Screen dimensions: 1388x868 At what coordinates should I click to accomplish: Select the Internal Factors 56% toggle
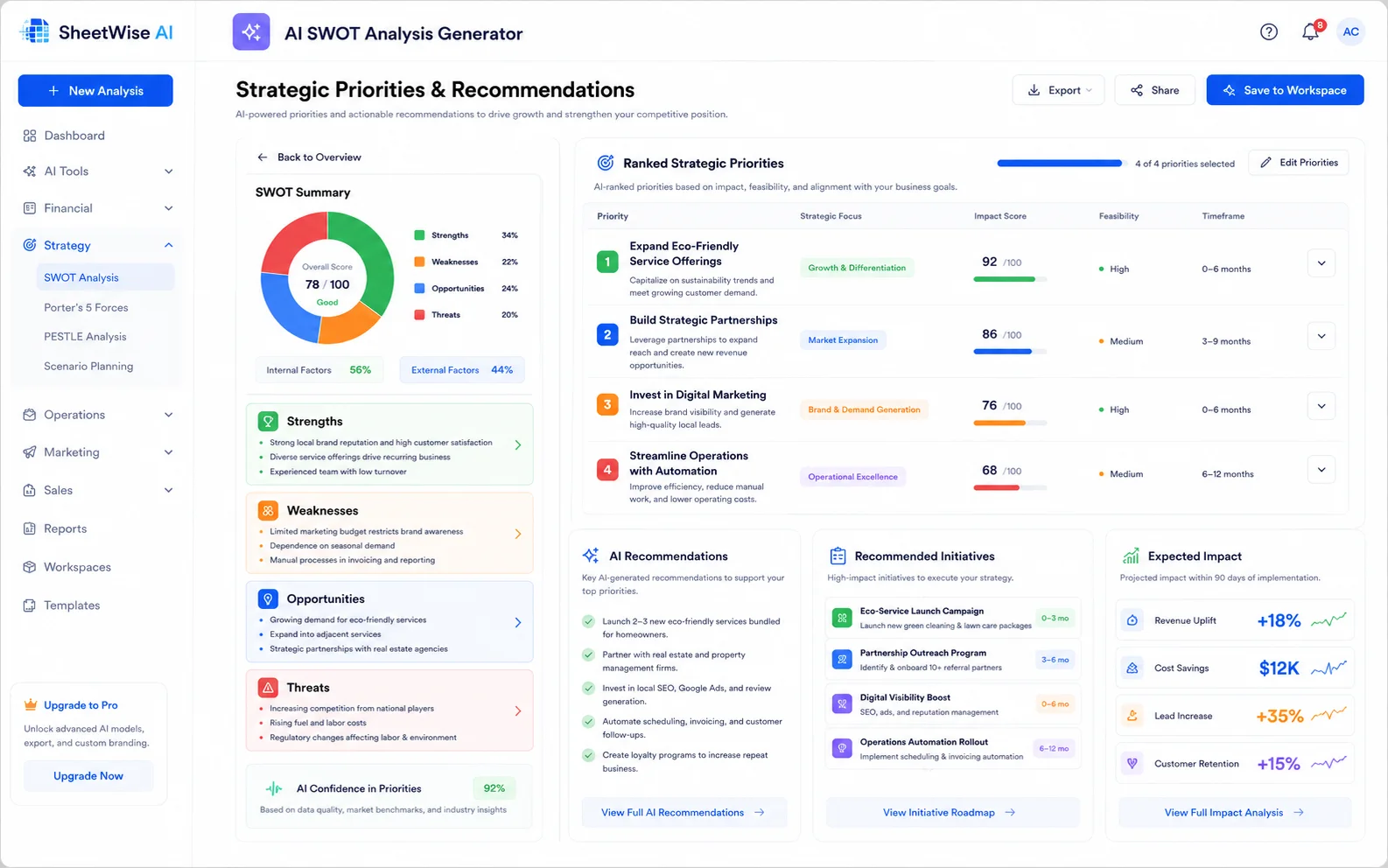click(x=319, y=370)
